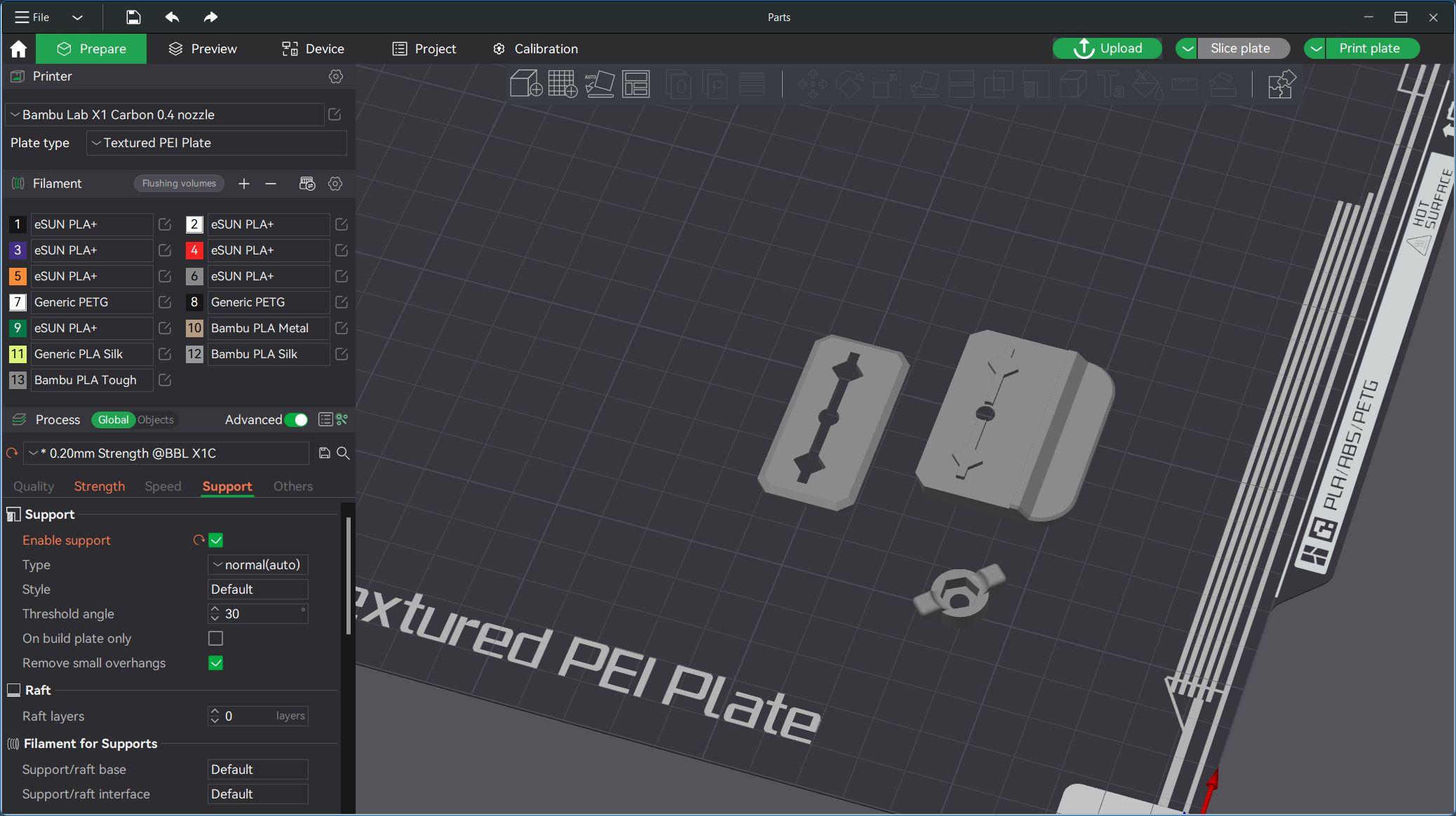The height and width of the screenshot is (816, 1456).
Task: Click the arrange objects icon in toolbar
Action: [637, 83]
